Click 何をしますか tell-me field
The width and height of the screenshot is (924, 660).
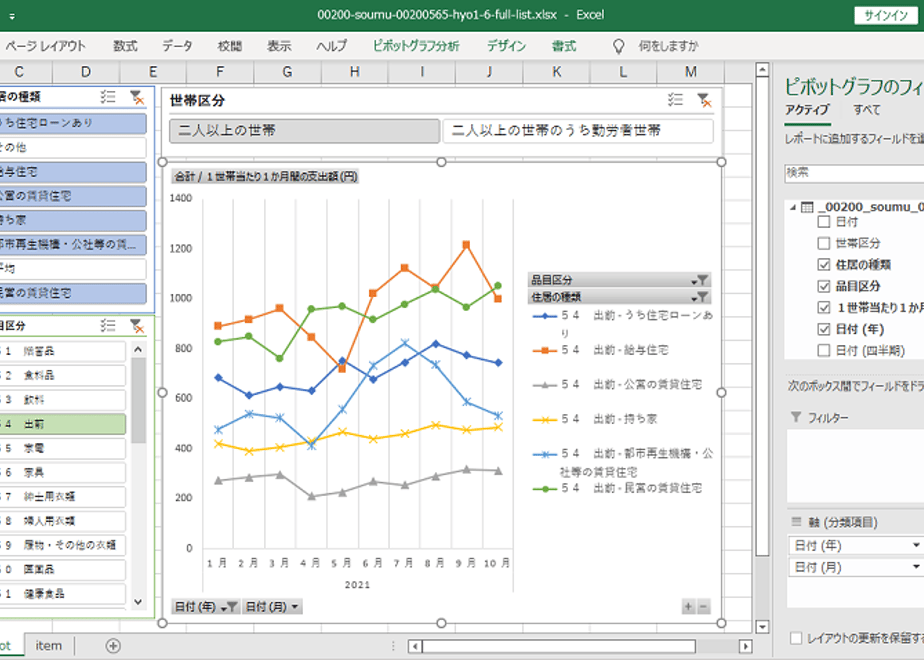pos(668,46)
